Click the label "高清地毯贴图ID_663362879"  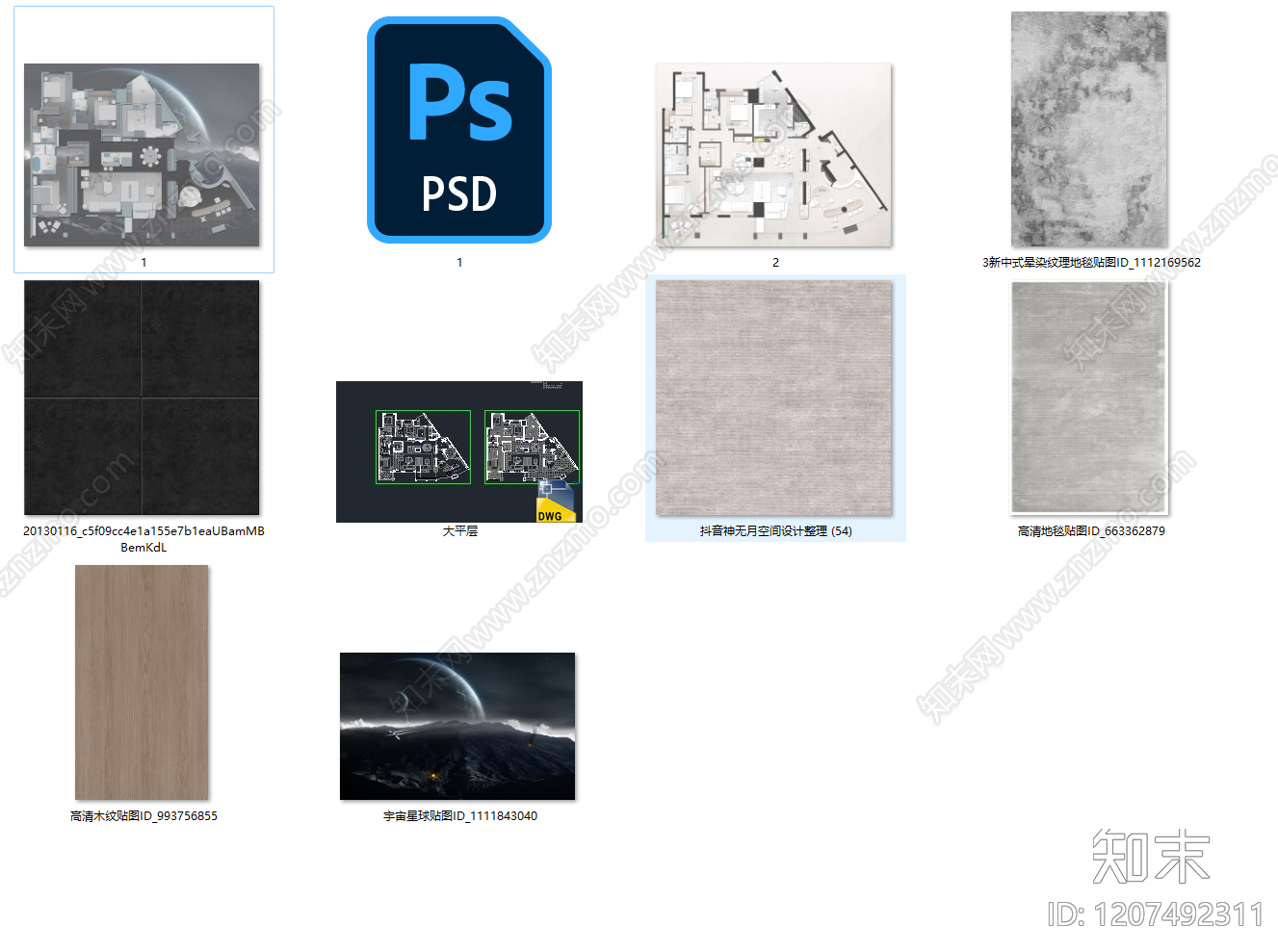tap(1091, 530)
